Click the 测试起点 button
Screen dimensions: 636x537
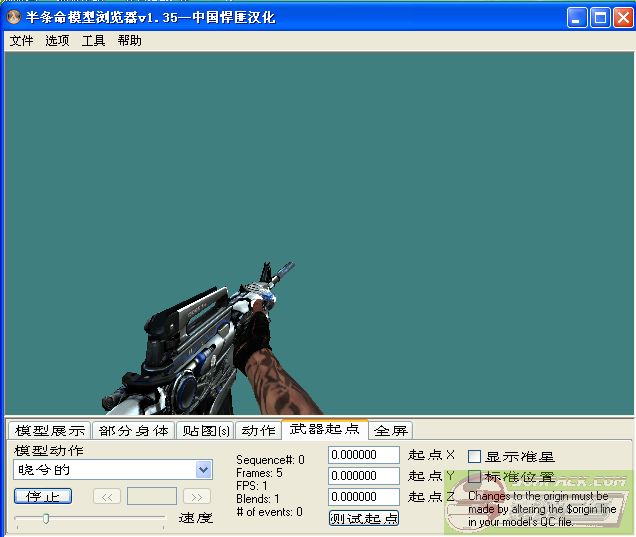pyautogui.click(x=363, y=518)
